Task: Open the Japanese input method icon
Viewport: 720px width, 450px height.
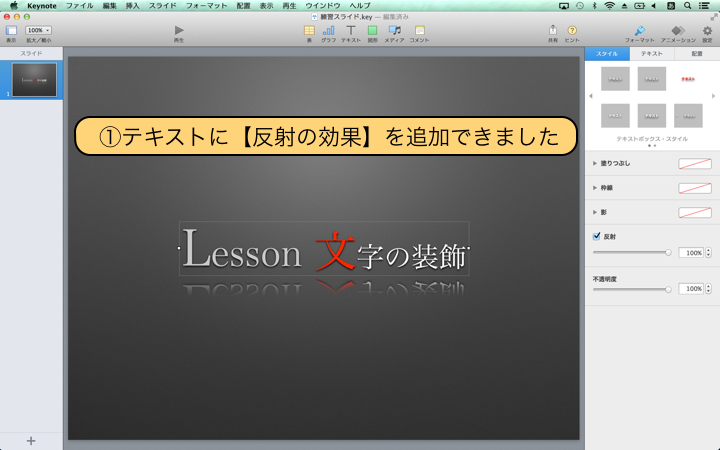Action: pyautogui.click(x=671, y=6)
